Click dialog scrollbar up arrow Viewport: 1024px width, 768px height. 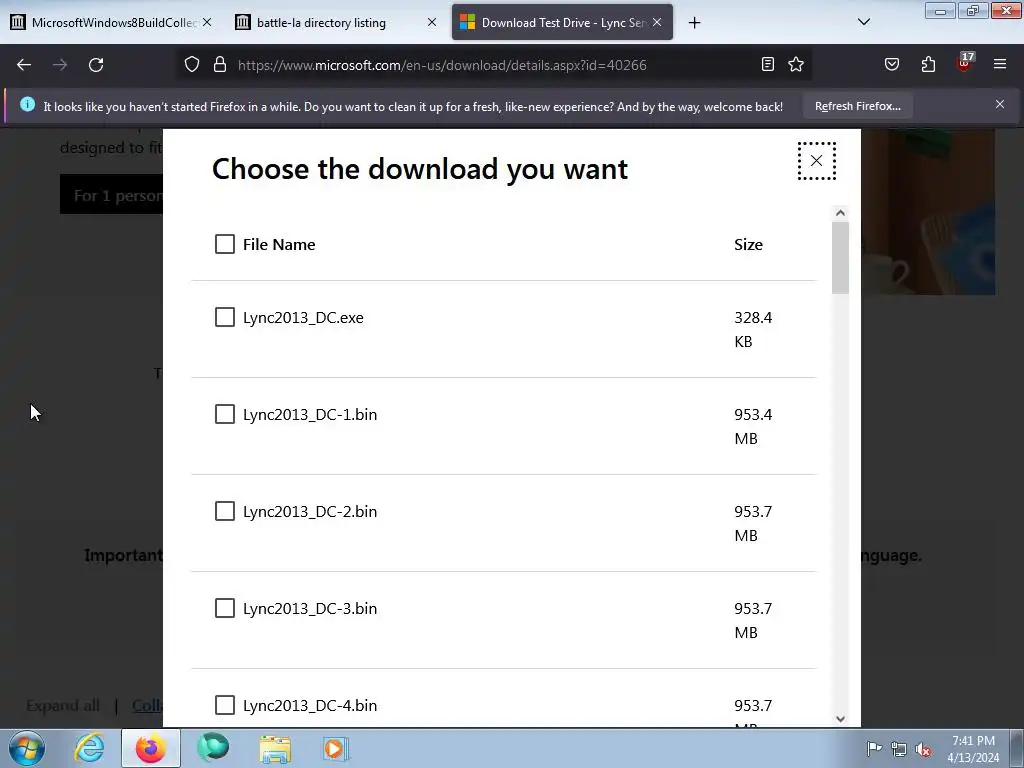840,213
